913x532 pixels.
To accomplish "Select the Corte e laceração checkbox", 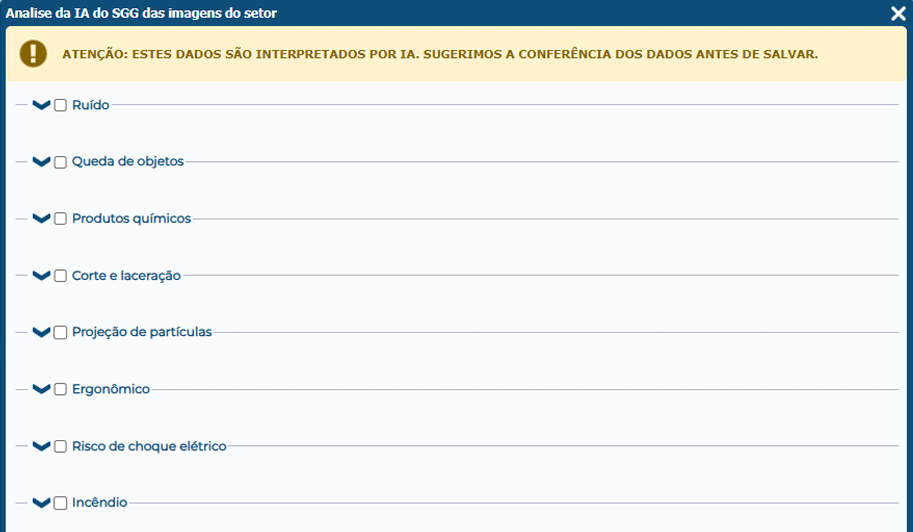I will [x=61, y=276].
